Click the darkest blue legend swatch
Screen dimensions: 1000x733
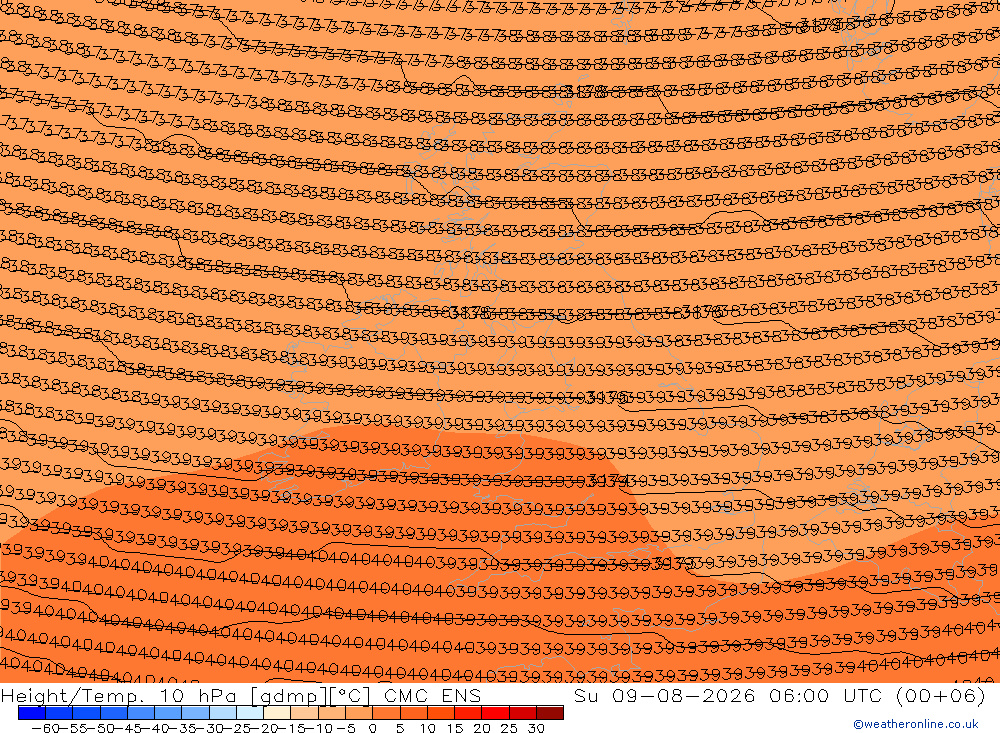point(32,713)
